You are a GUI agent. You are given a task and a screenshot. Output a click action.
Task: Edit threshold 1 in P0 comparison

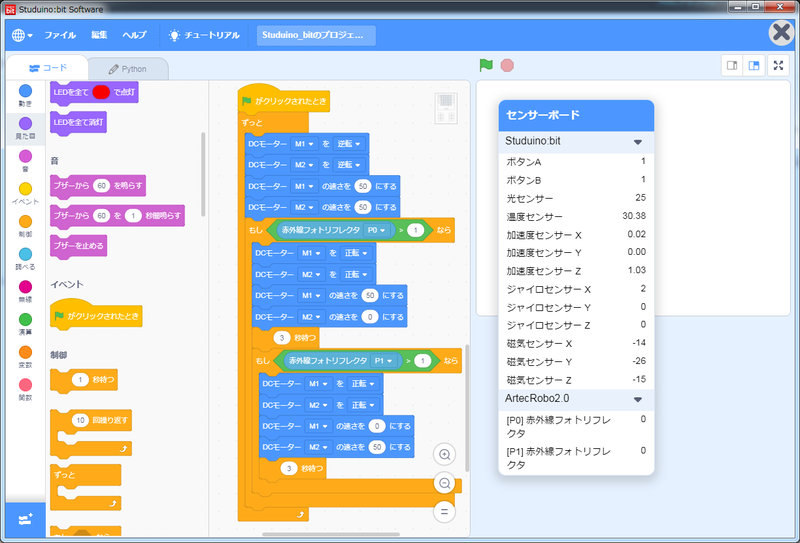tap(416, 230)
